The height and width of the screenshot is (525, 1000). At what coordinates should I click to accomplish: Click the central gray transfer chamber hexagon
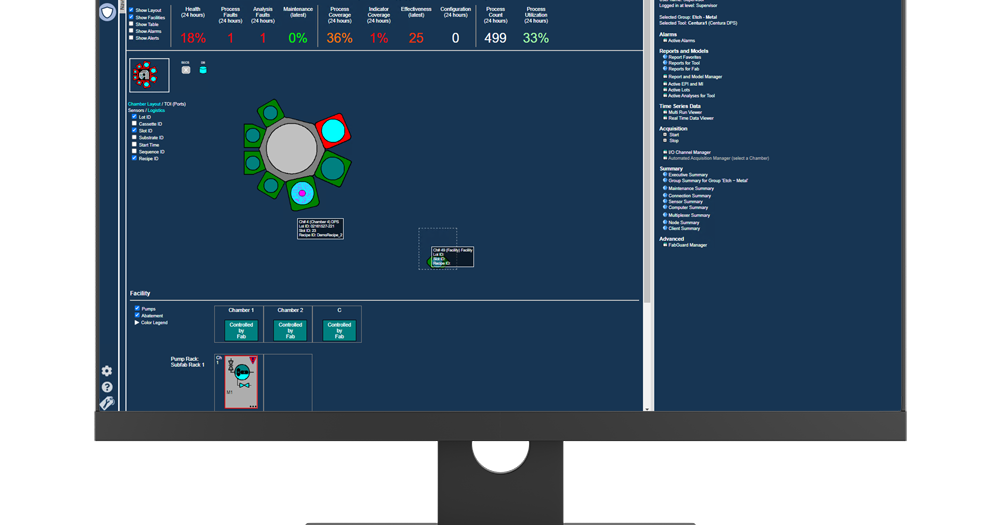pyautogui.click(x=288, y=148)
